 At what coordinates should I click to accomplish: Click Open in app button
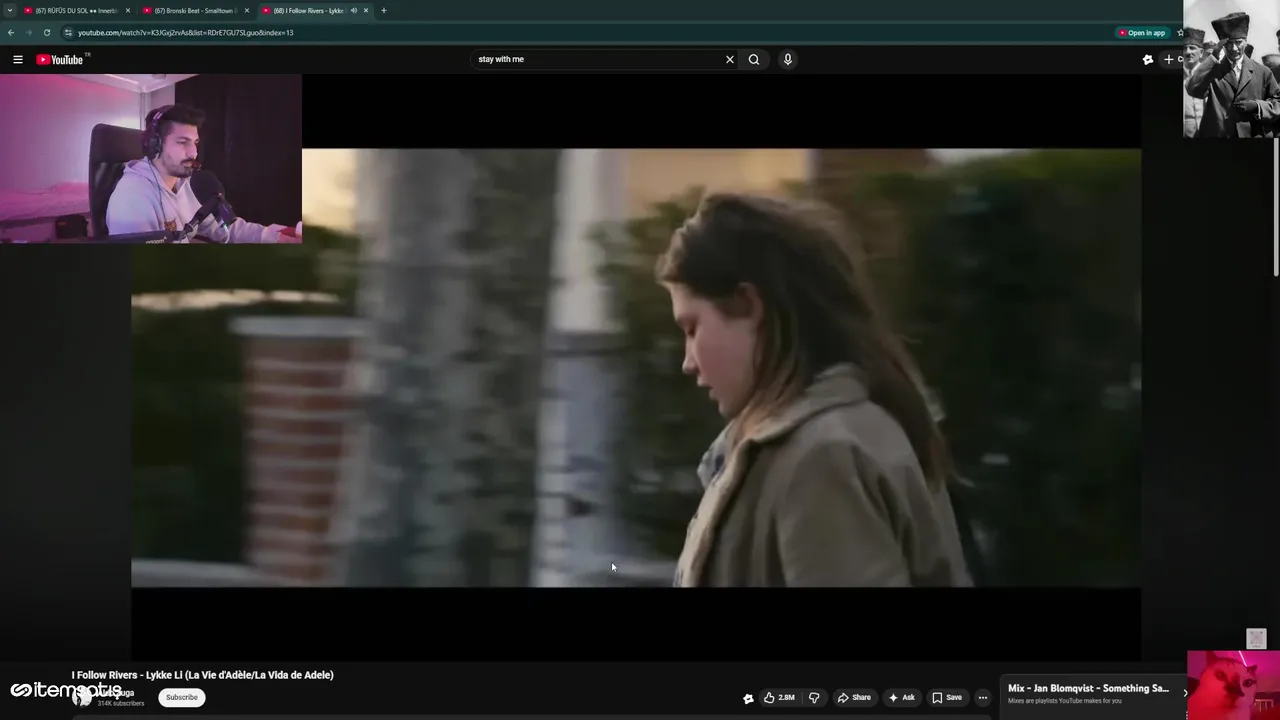[1142, 32]
